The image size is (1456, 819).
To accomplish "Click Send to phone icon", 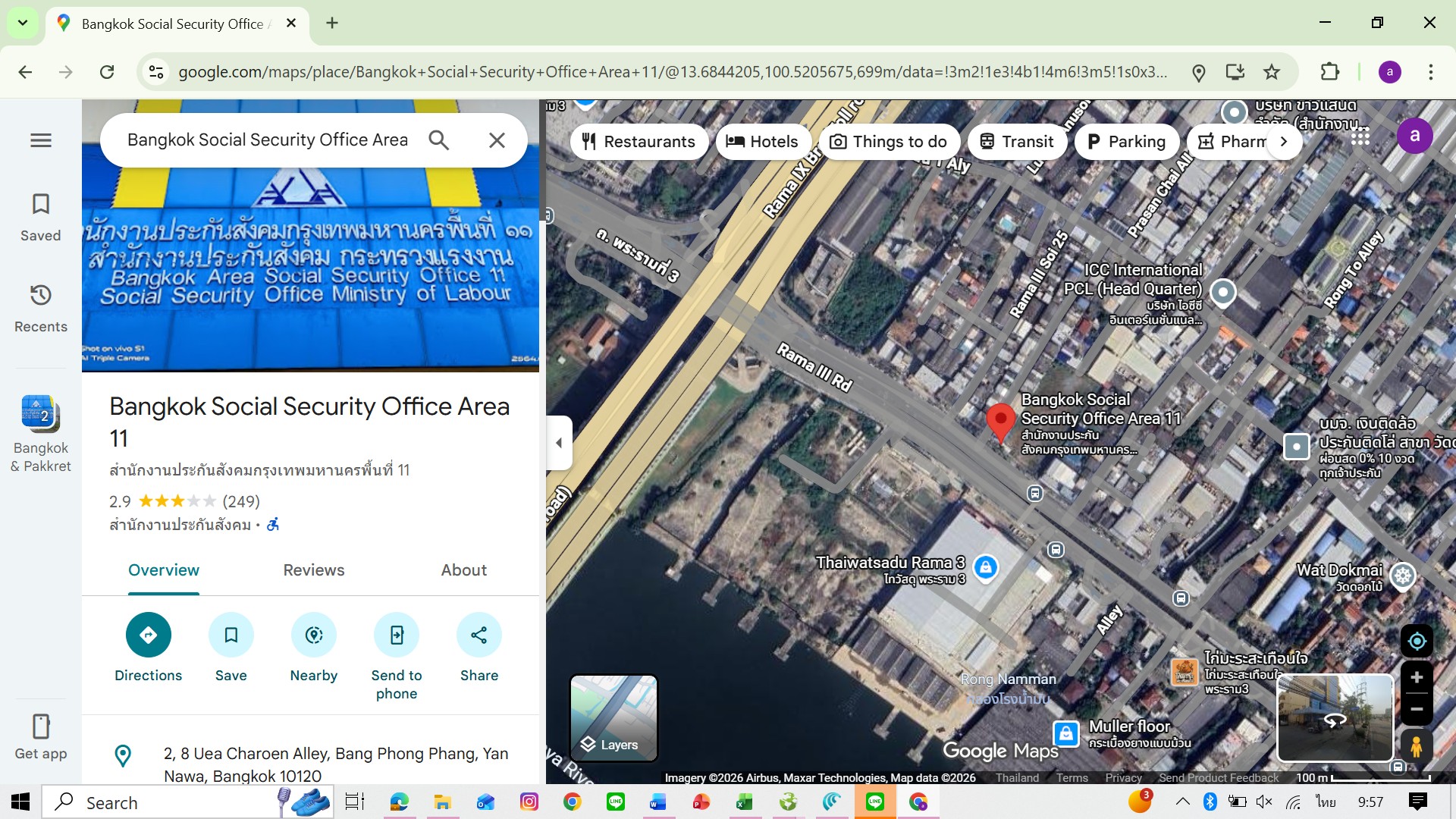I will pyautogui.click(x=396, y=635).
